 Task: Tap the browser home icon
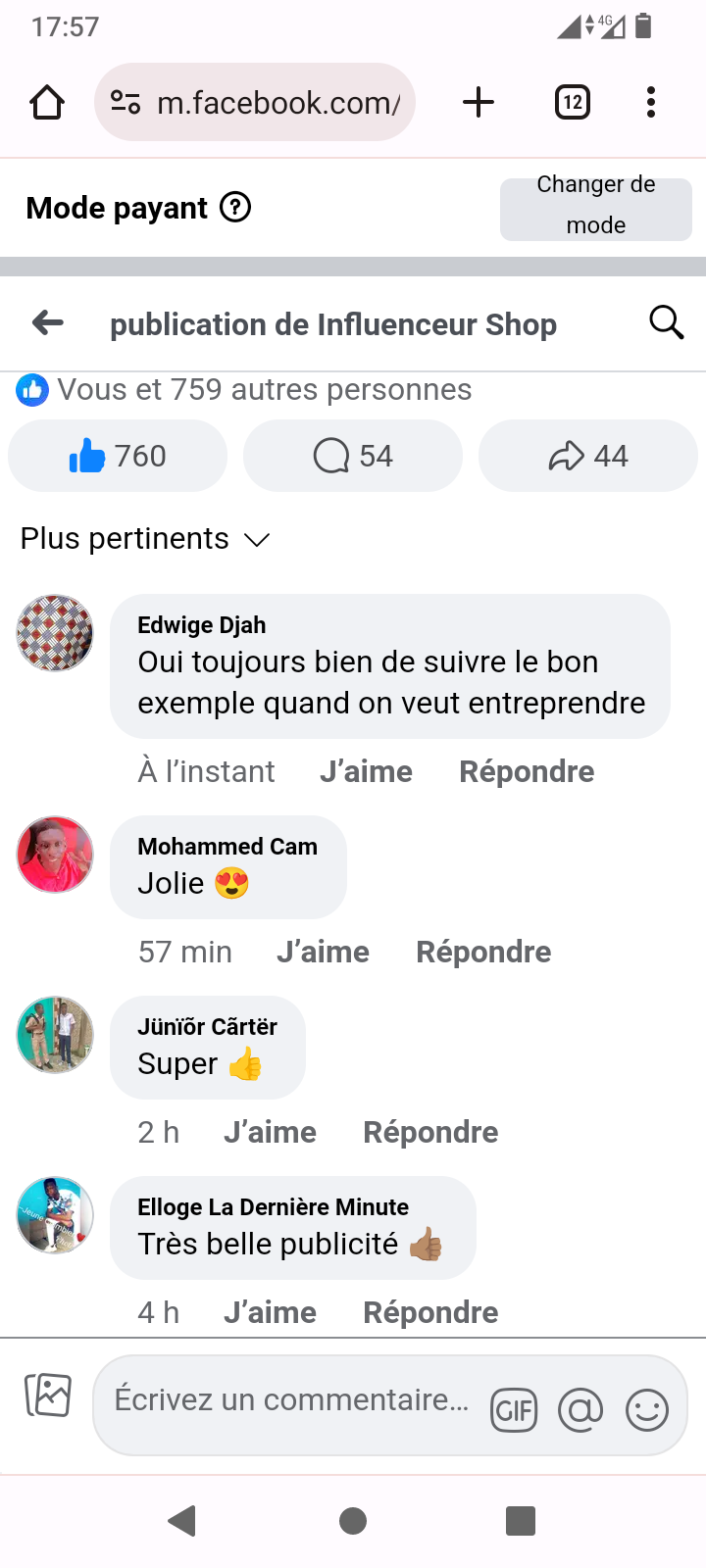(47, 102)
